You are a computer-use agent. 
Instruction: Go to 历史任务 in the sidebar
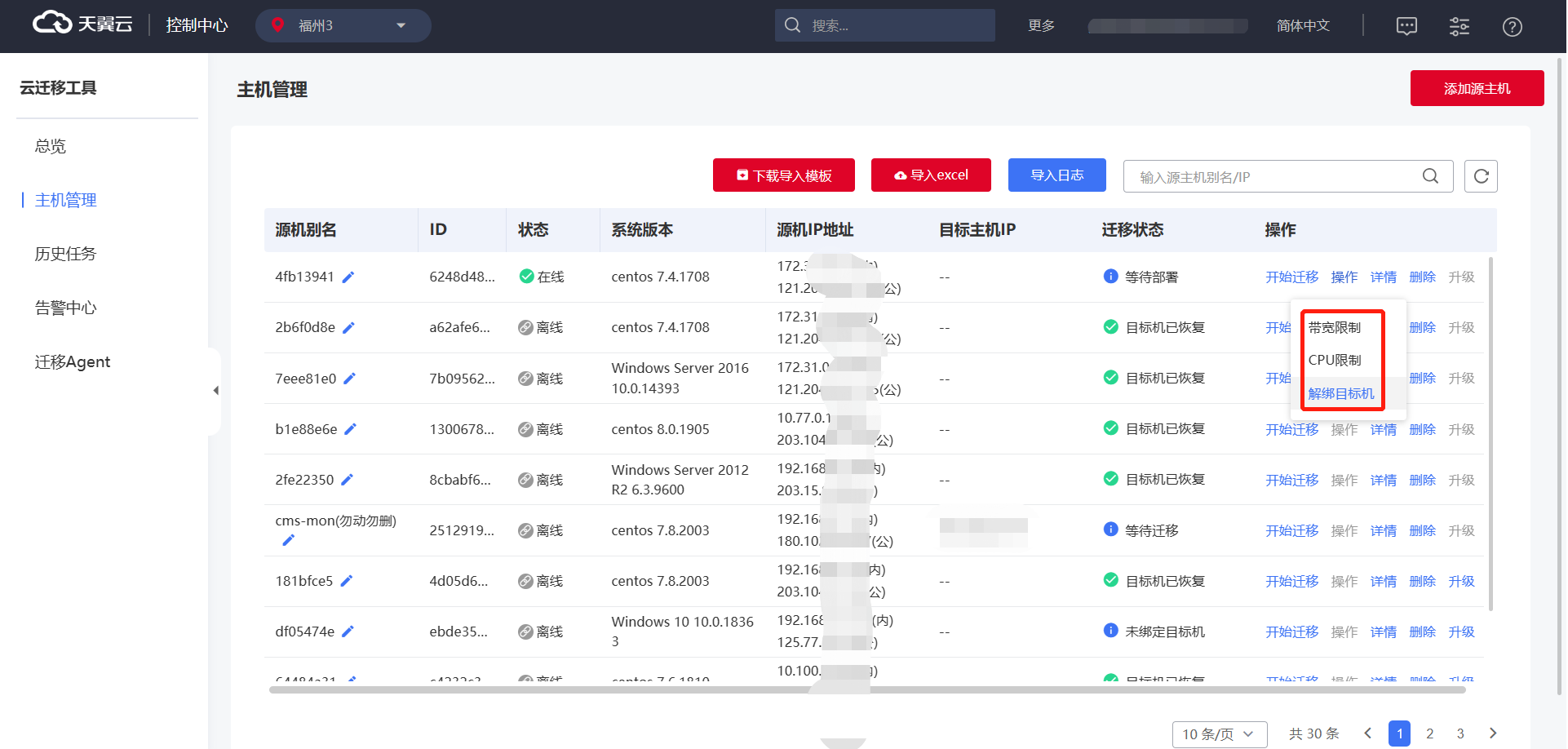click(65, 254)
